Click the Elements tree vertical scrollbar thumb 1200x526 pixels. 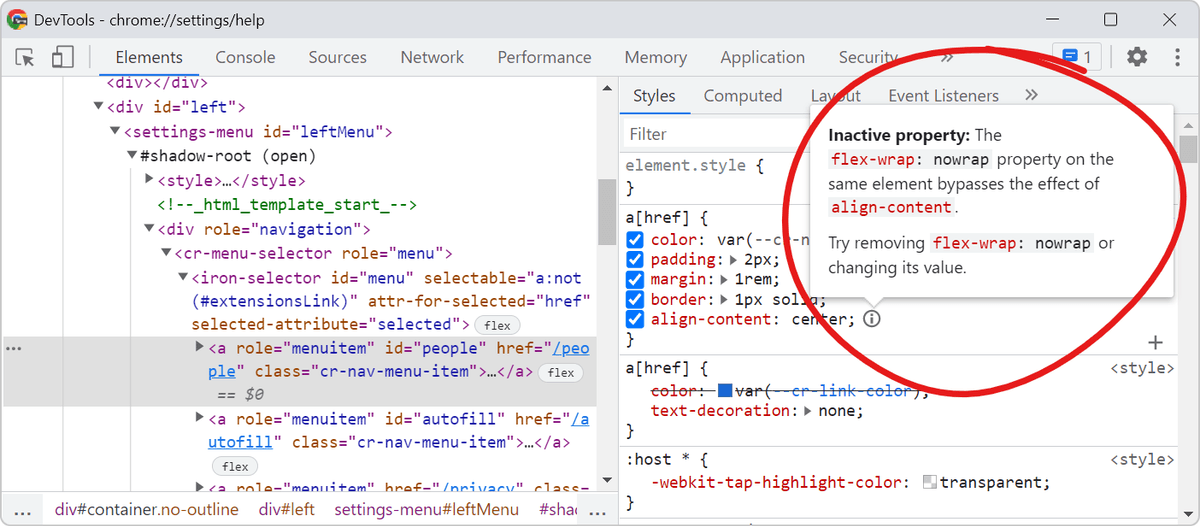[x=606, y=211]
